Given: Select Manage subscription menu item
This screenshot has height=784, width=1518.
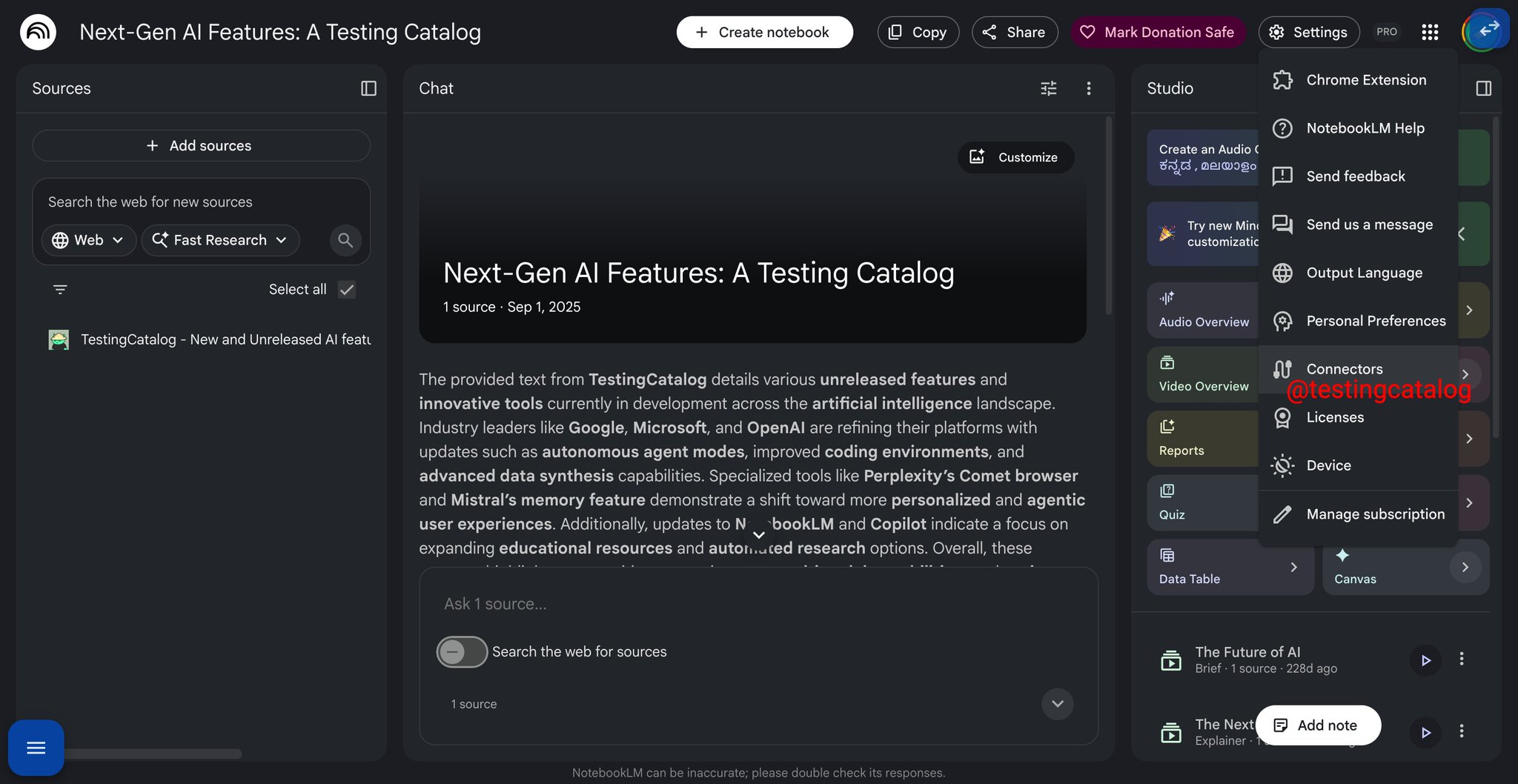Looking at the screenshot, I should (1359, 514).
